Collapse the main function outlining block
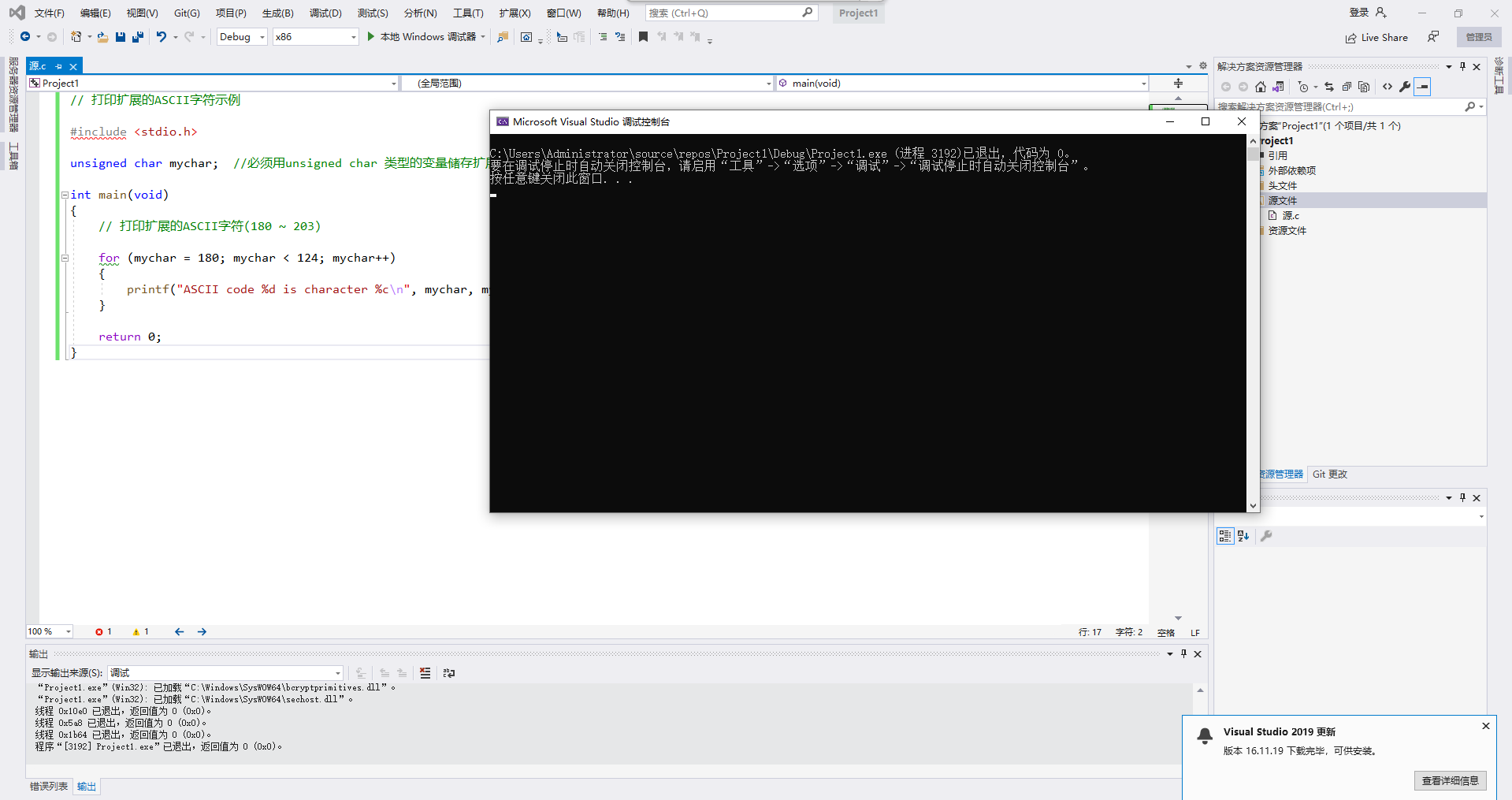The height and width of the screenshot is (800, 1512). tap(65, 195)
